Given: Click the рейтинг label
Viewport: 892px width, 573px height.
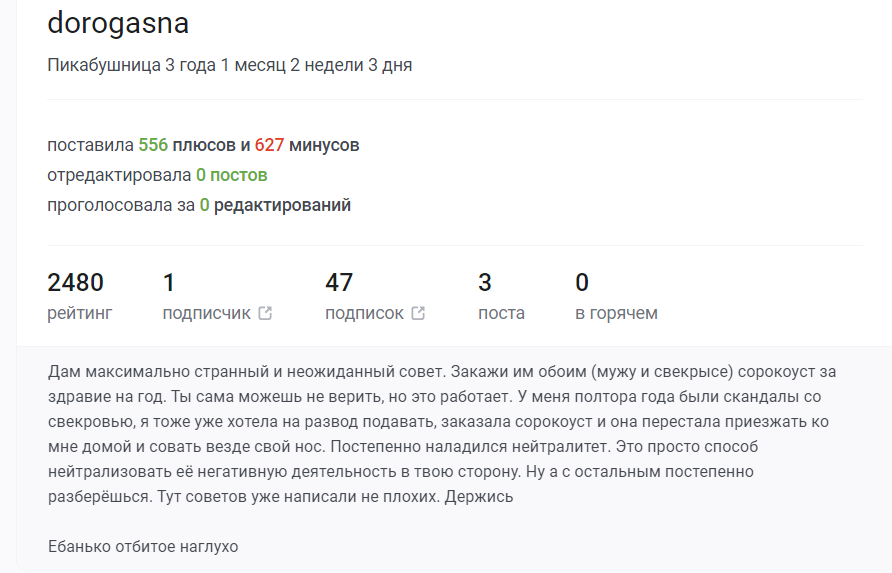Looking at the screenshot, I should pos(79,313).
